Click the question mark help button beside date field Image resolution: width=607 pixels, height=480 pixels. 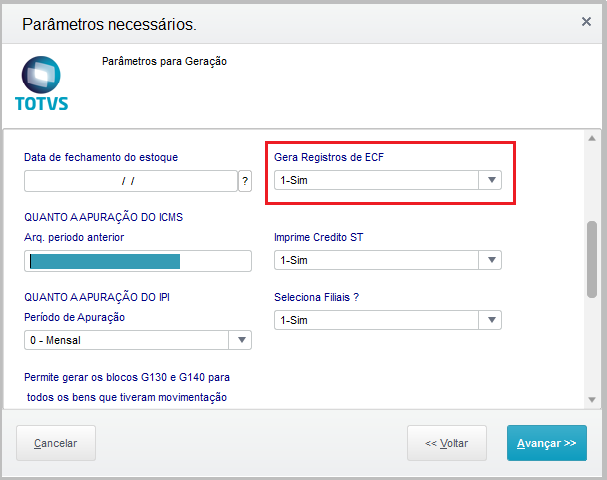(244, 181)
